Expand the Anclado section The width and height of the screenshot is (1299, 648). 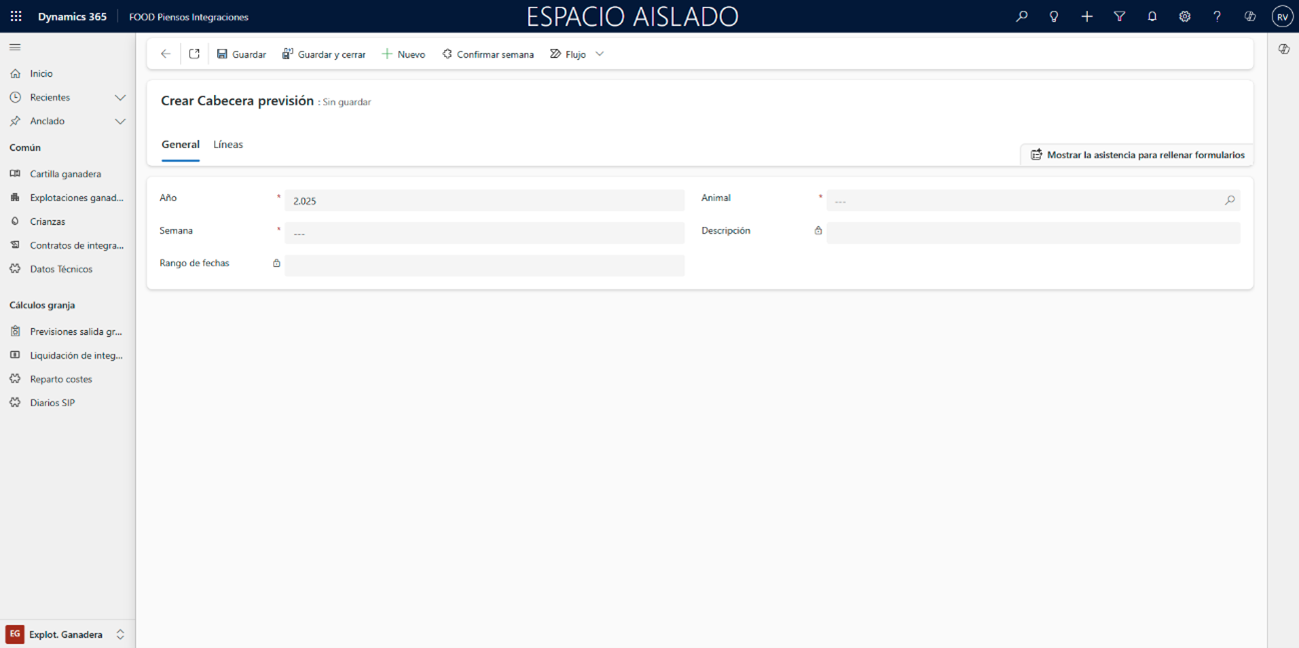point(120,121)
